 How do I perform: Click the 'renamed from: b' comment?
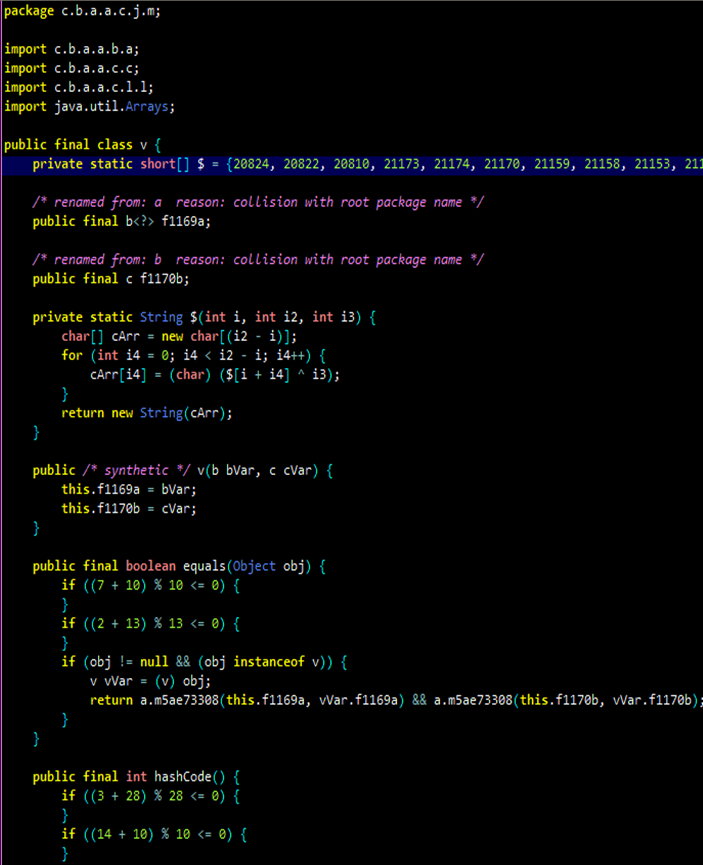pos(258,260)
